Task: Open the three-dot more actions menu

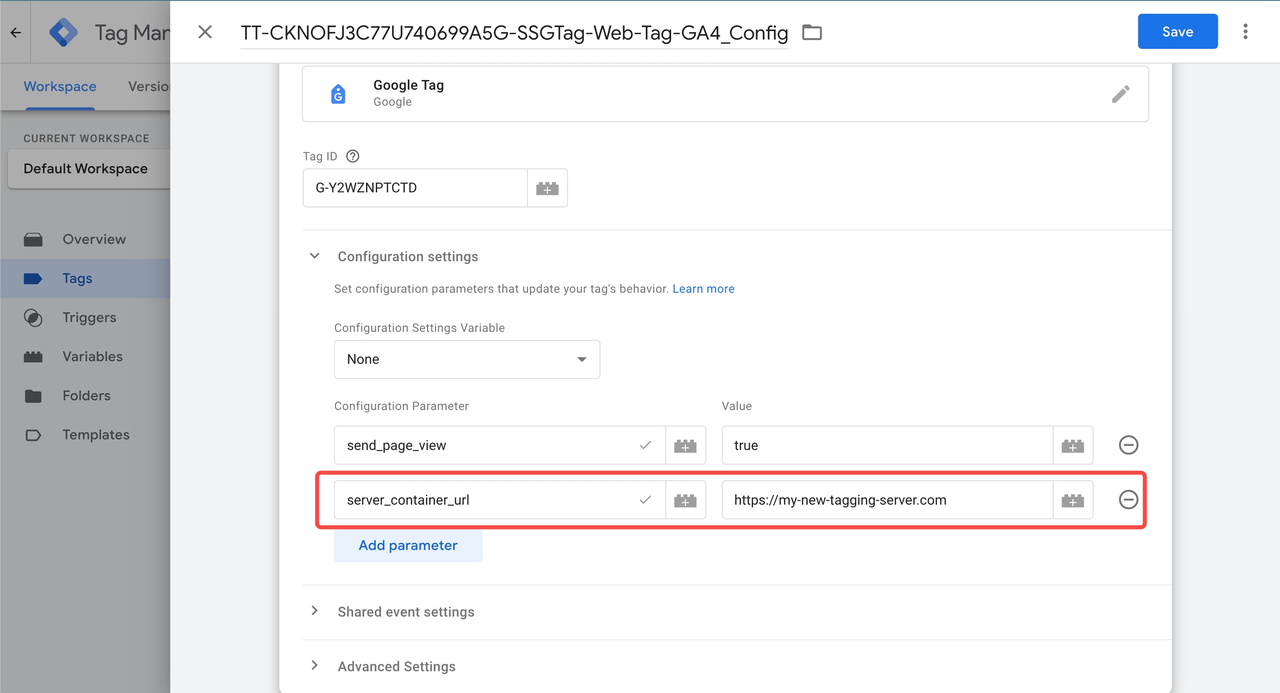Action: [x=1245, y=32]
